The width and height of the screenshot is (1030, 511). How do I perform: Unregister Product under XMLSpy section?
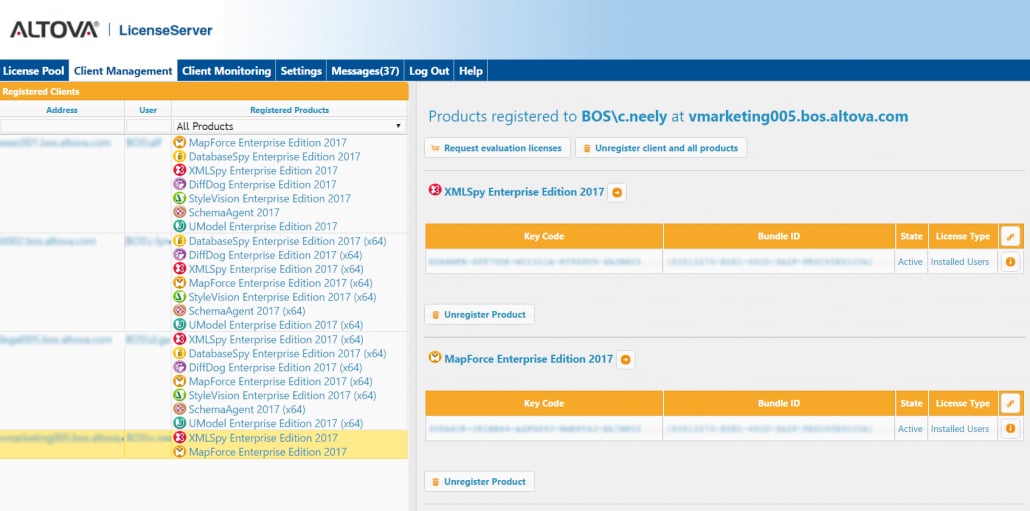(479, 315)
